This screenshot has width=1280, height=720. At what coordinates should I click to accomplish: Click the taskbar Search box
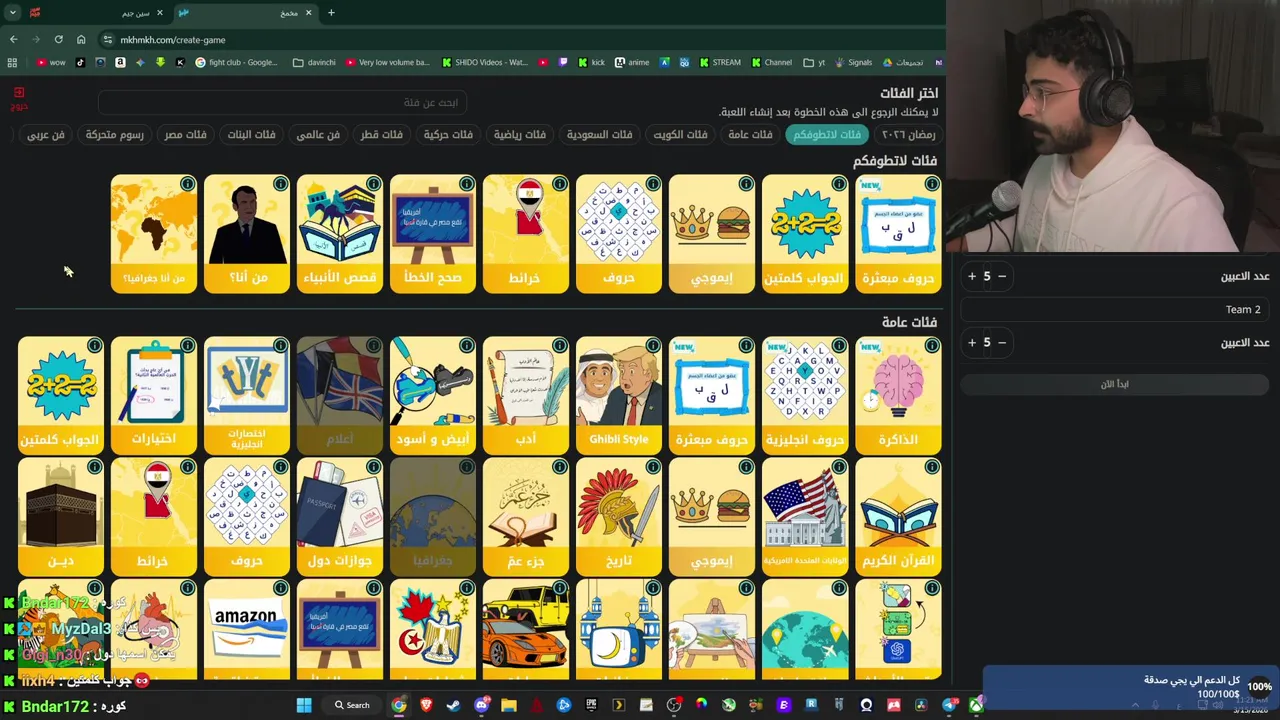(x=352, y=705)
